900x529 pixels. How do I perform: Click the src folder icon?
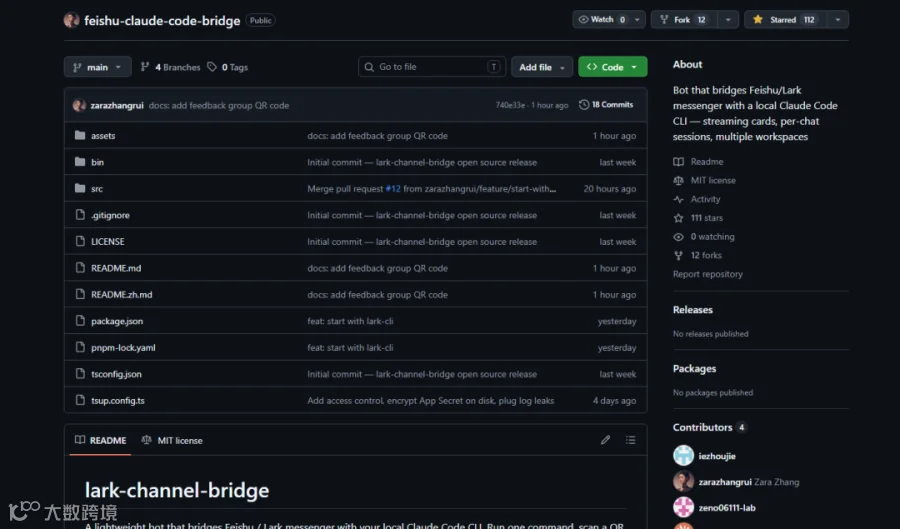pos(80,188)
